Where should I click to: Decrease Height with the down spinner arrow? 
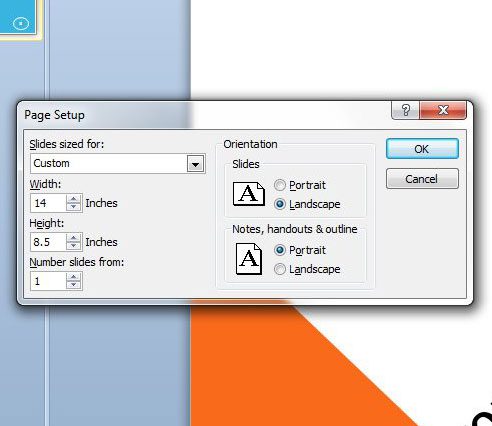tap(74, 246)
